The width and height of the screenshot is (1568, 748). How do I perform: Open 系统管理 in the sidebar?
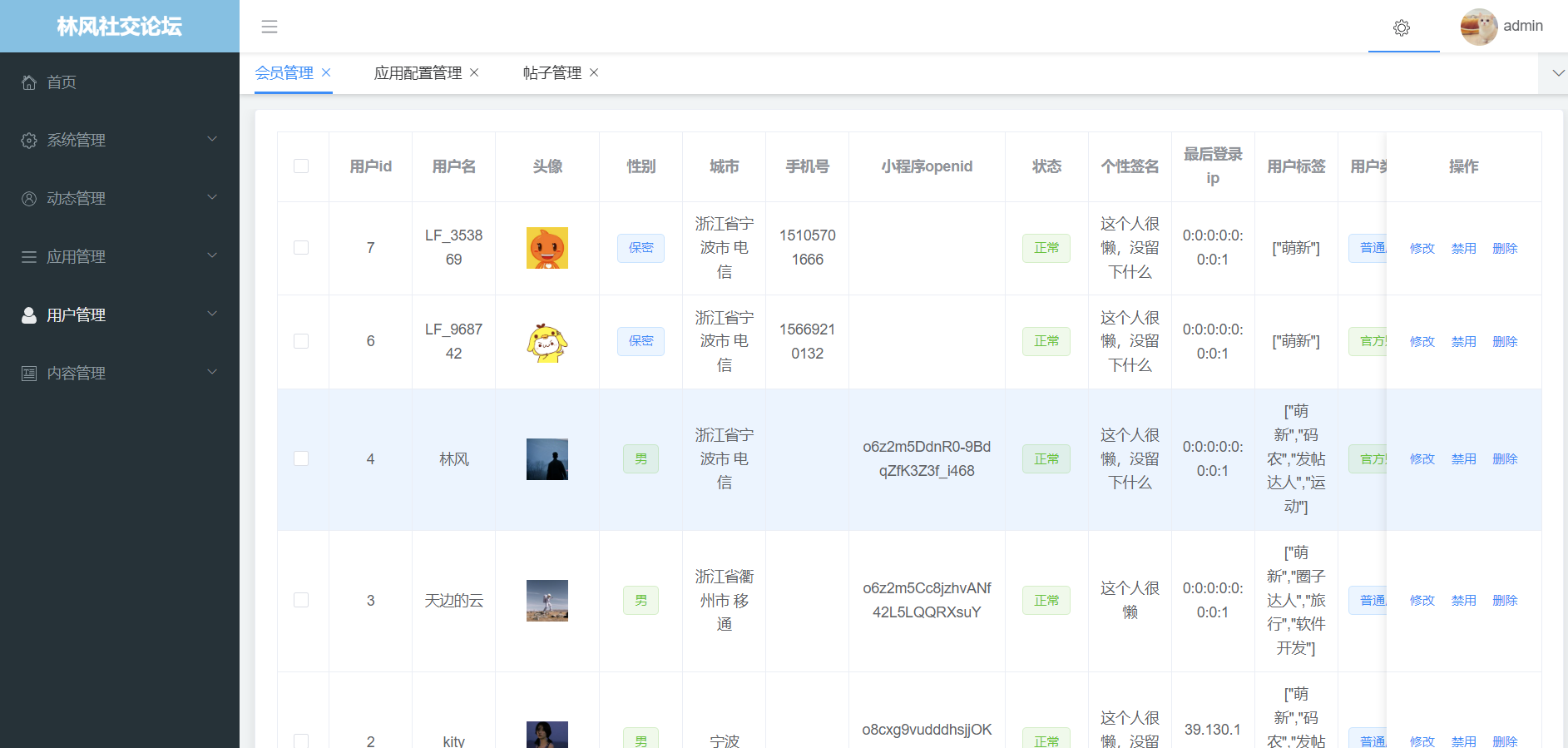coord(120,141)
